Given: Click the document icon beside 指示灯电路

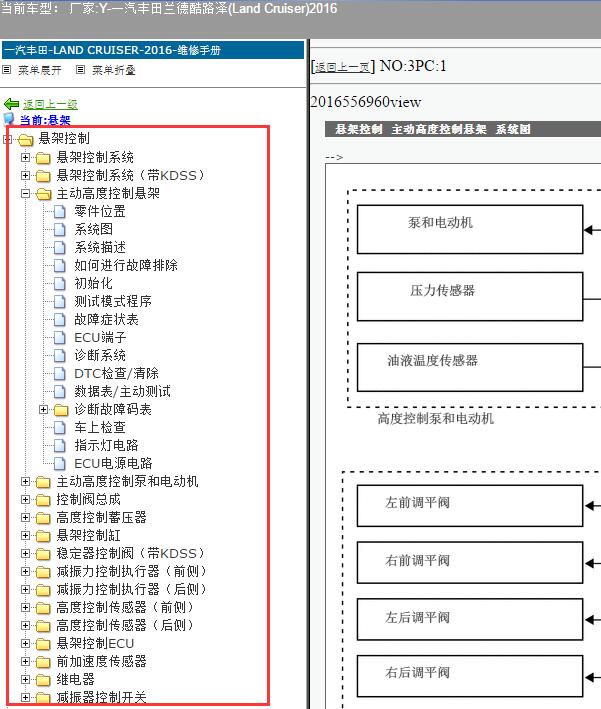Looking at the screenshot, I should coord(60,445).
